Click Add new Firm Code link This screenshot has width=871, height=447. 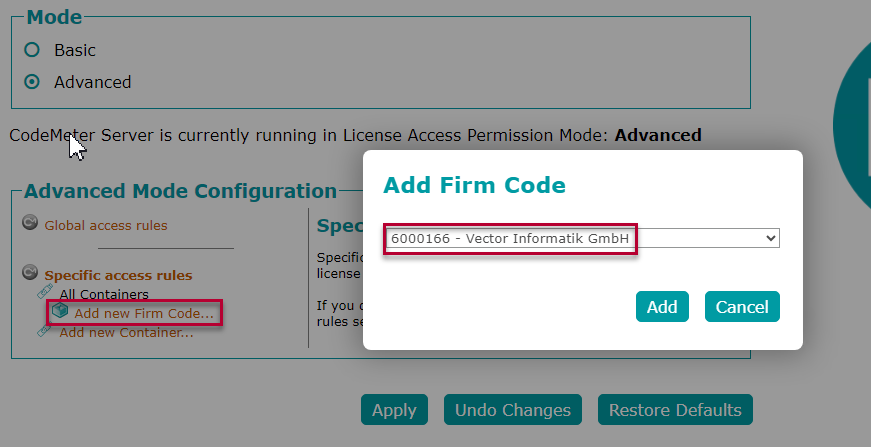coord(144,314)
